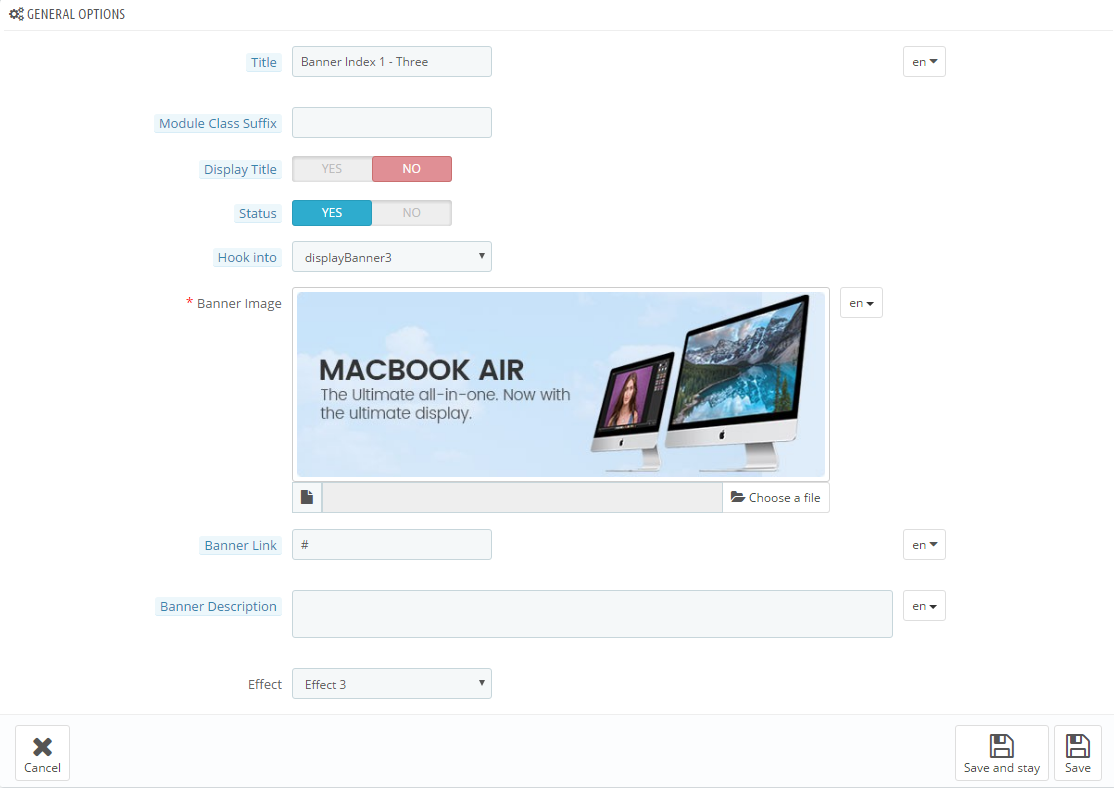Click the Banner Link label

click(x=240, y=546)
